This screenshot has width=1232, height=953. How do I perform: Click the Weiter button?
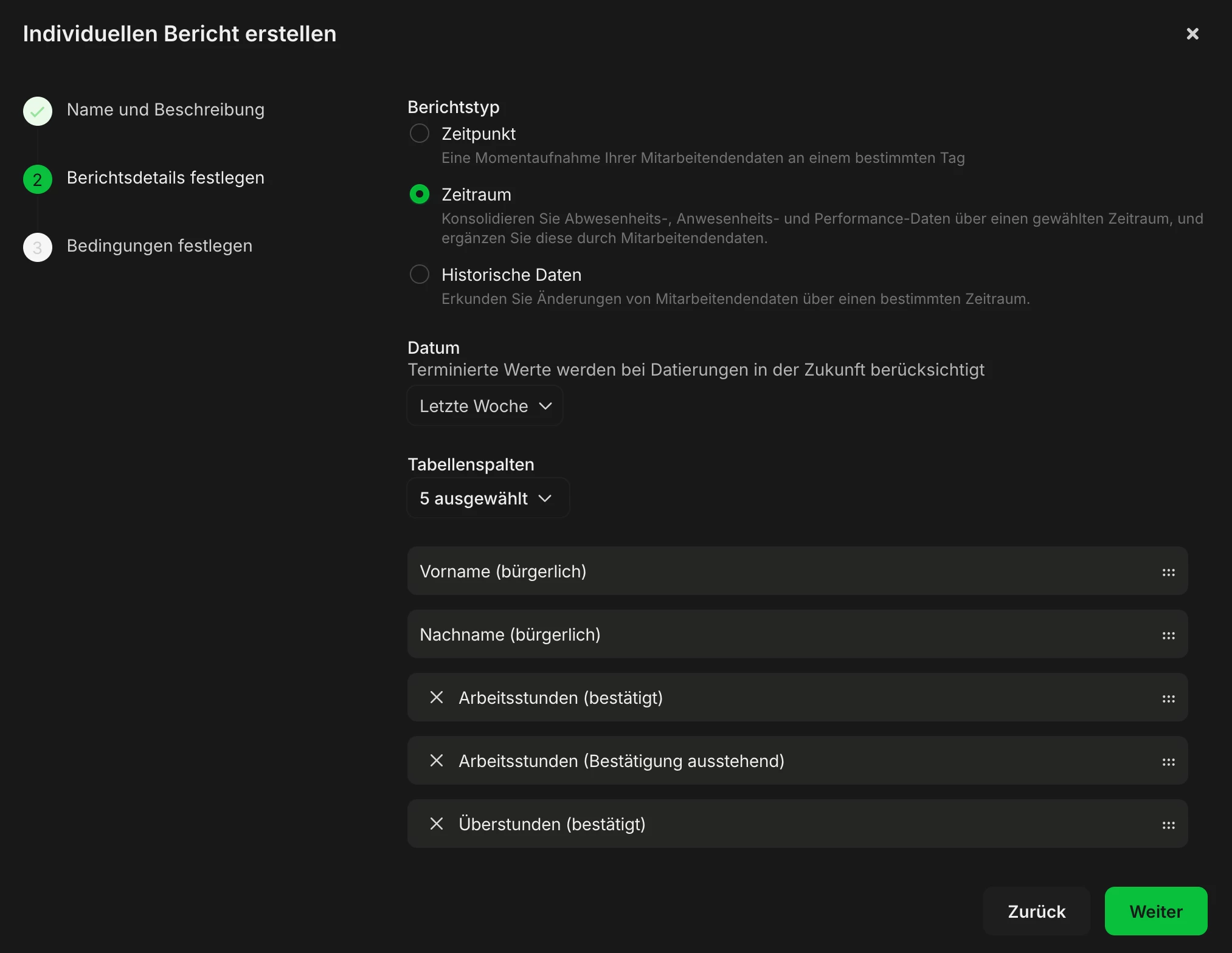point(1155,911)
